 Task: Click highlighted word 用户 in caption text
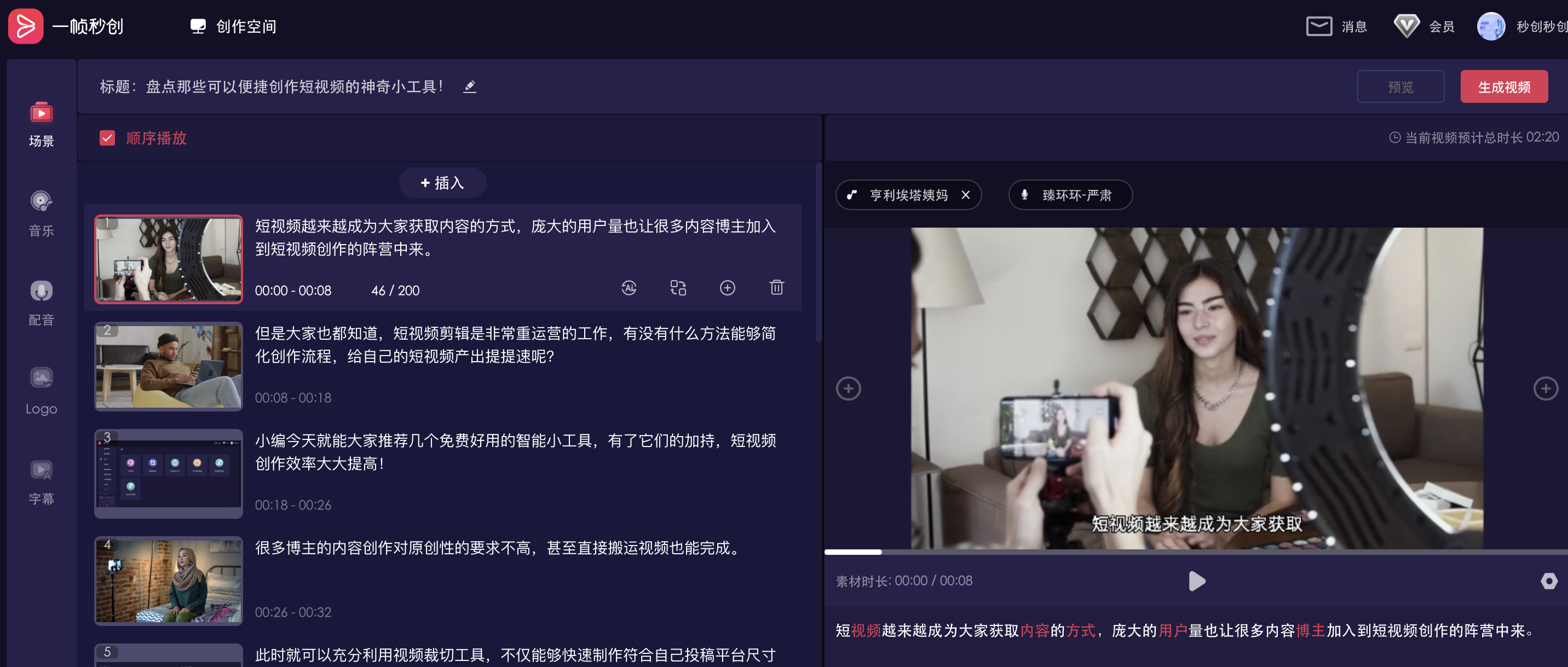tap(1173, 631)
